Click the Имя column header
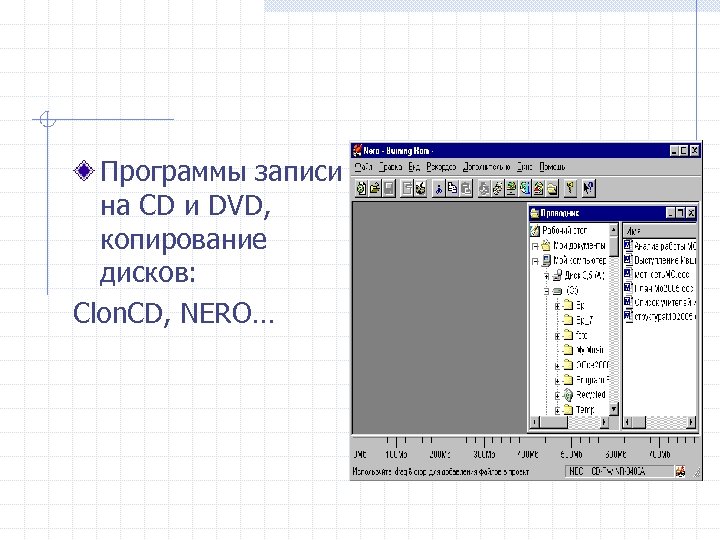Screen dimensions: 720x540 tap(660, 231)
